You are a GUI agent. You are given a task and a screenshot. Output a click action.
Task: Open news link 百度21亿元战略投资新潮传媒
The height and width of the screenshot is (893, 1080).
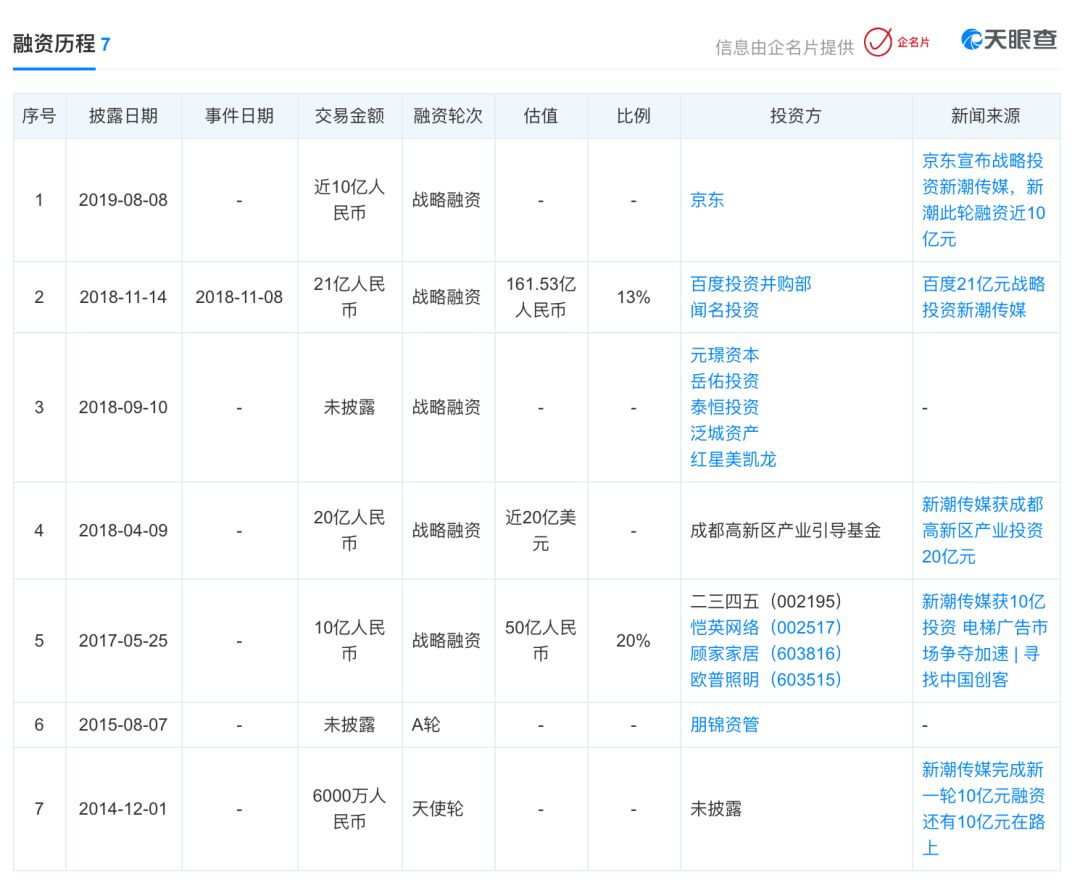pyautogui.click(x=984, y=297)
